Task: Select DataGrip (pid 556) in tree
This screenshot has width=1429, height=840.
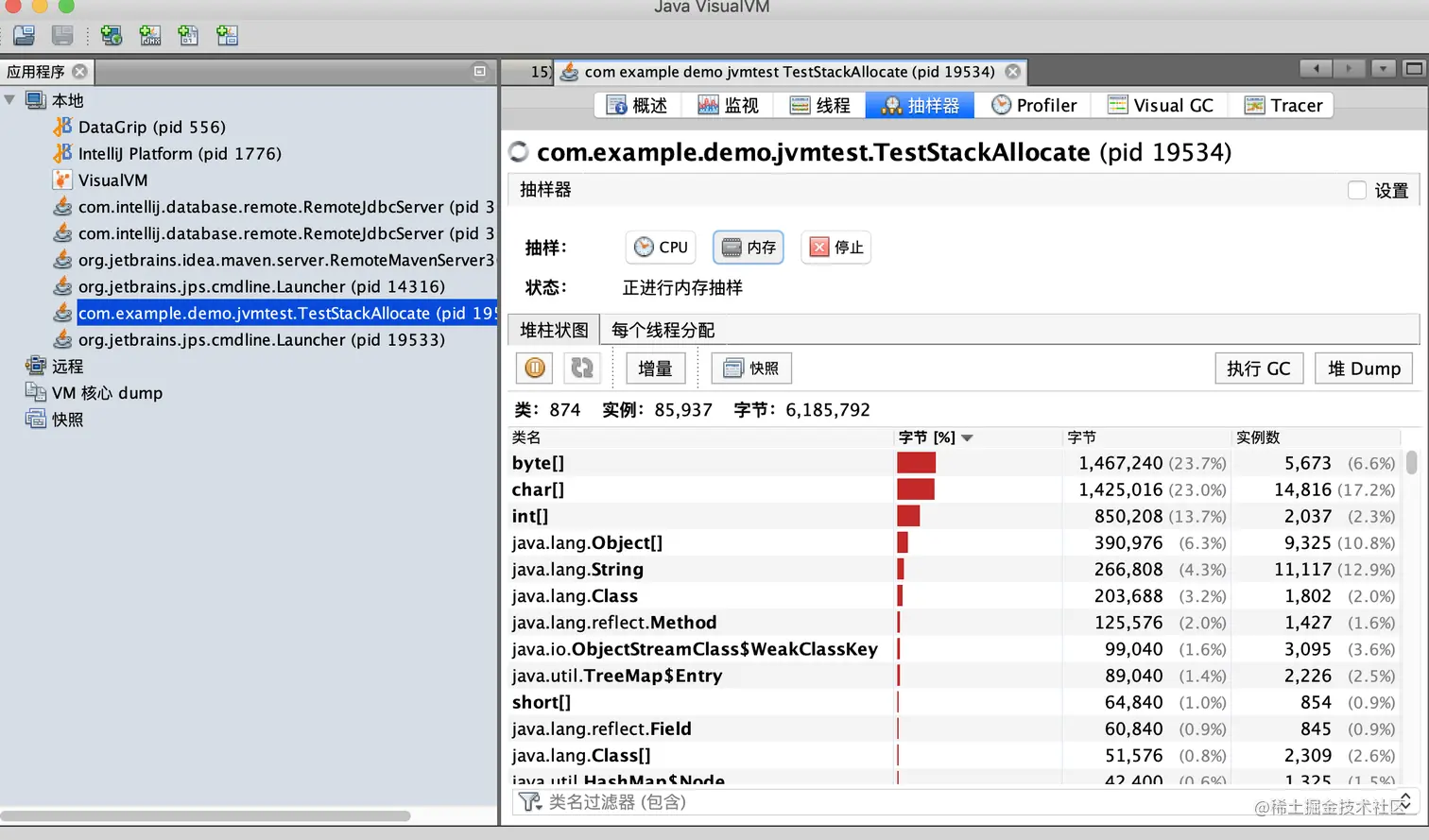Action: 151,127
